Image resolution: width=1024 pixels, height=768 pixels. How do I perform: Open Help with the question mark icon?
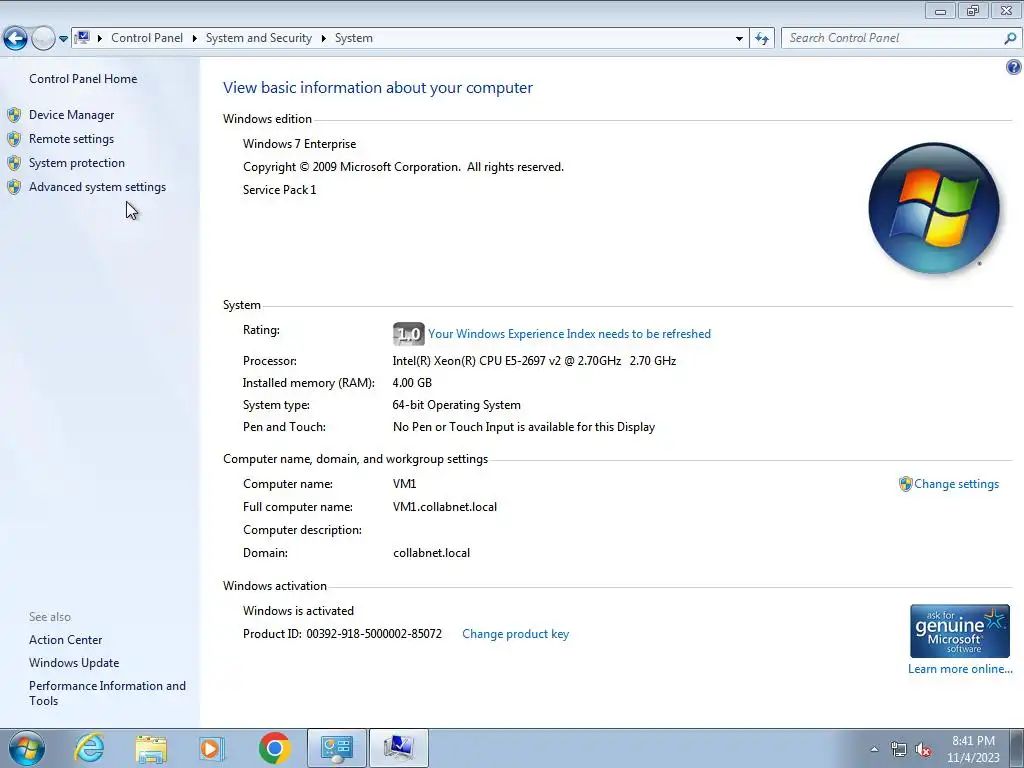[1014, 67]
